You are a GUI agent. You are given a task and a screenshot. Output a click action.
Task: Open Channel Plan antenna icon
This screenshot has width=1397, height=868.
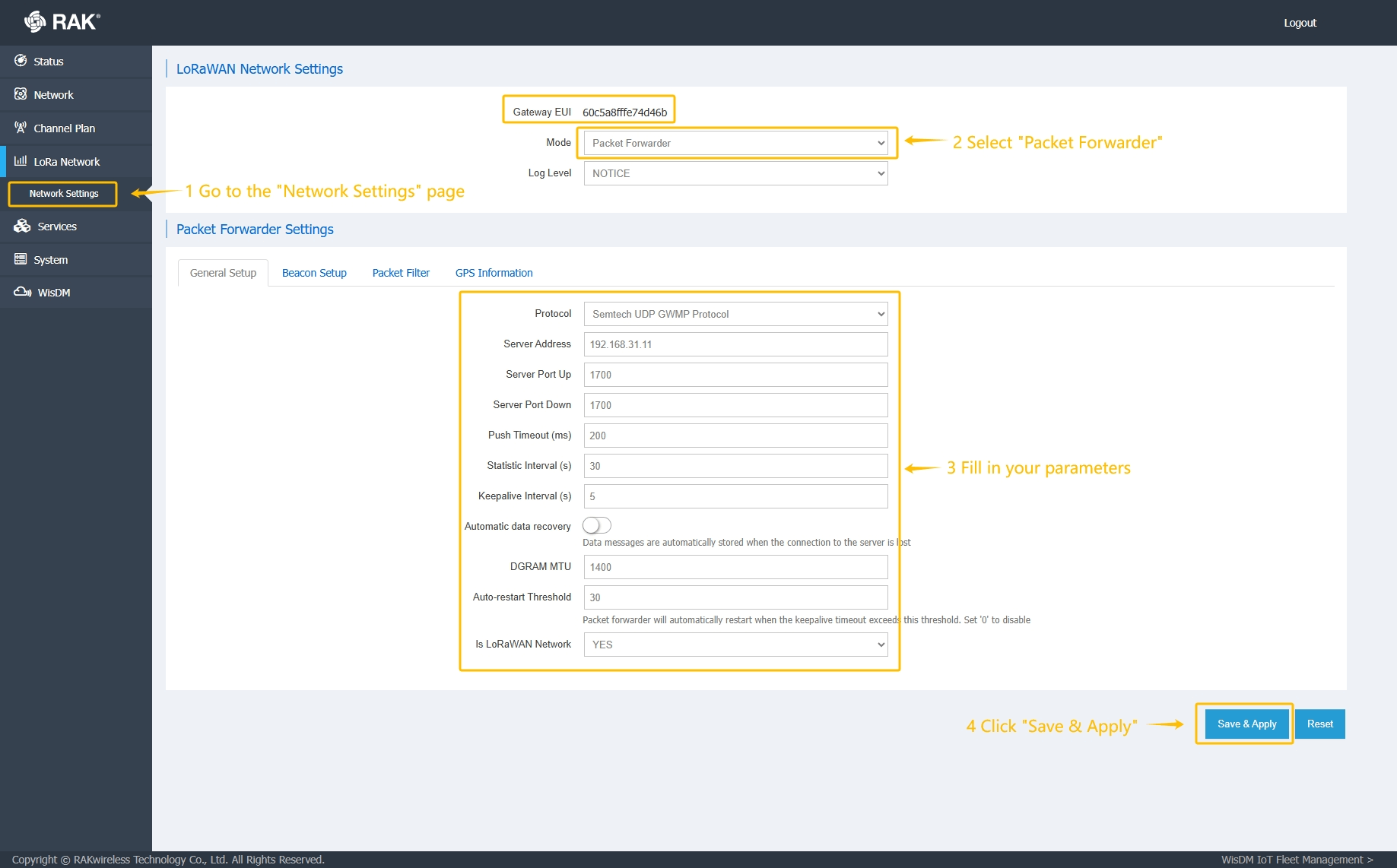[x=21, y=128]
